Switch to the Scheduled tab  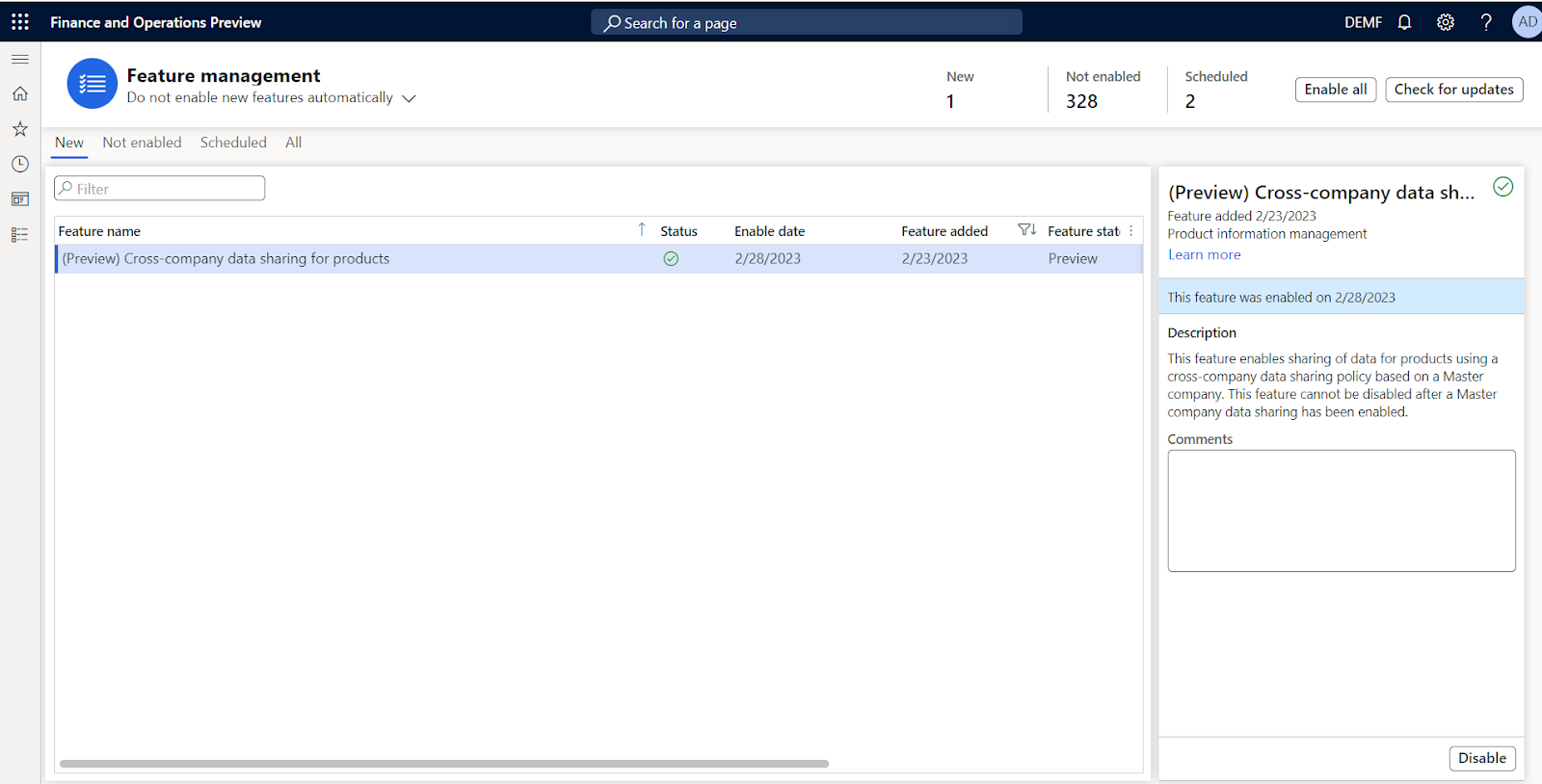coord(233,143)
